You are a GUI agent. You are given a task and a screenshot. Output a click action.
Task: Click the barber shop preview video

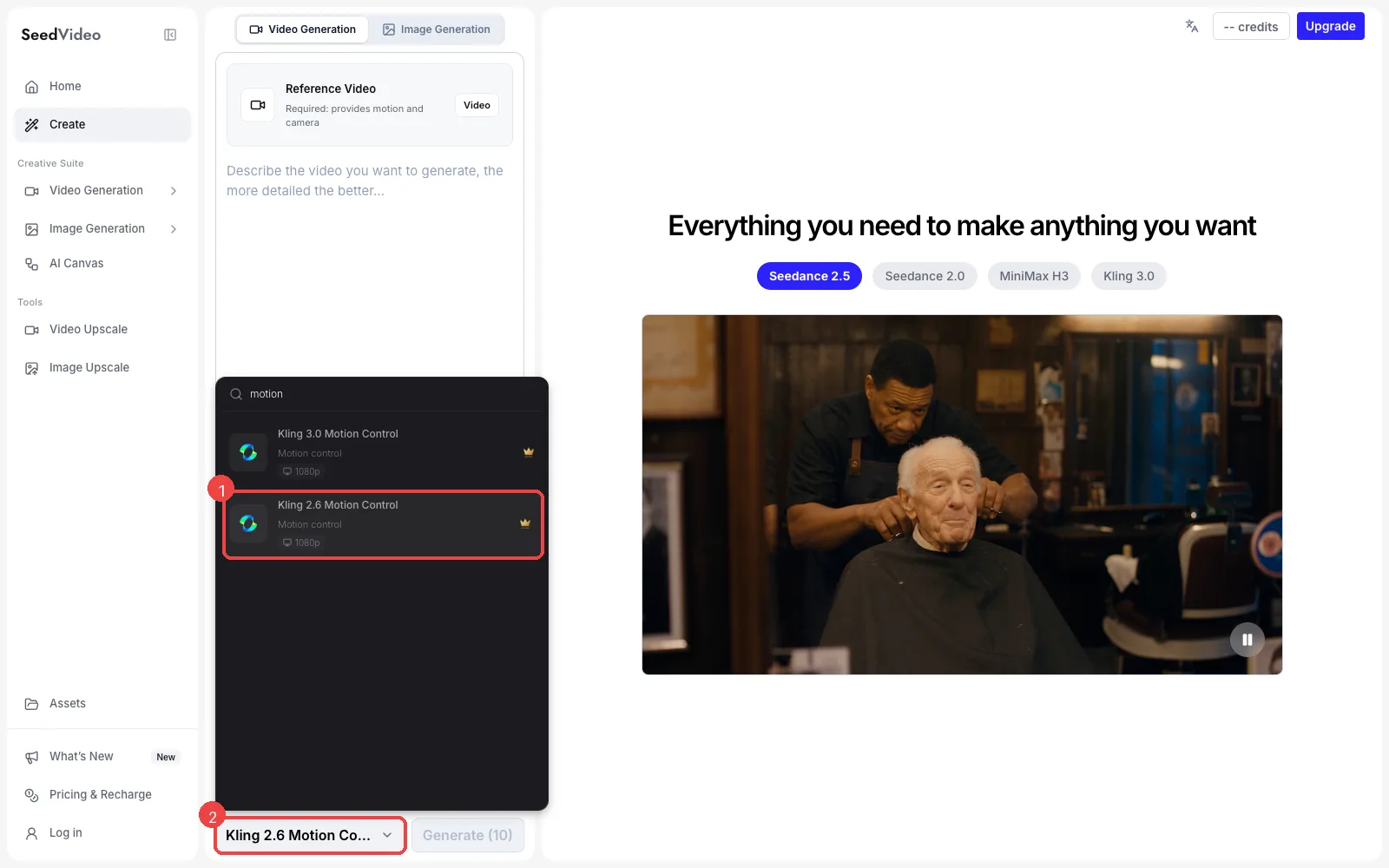click(x=962, y=495)
